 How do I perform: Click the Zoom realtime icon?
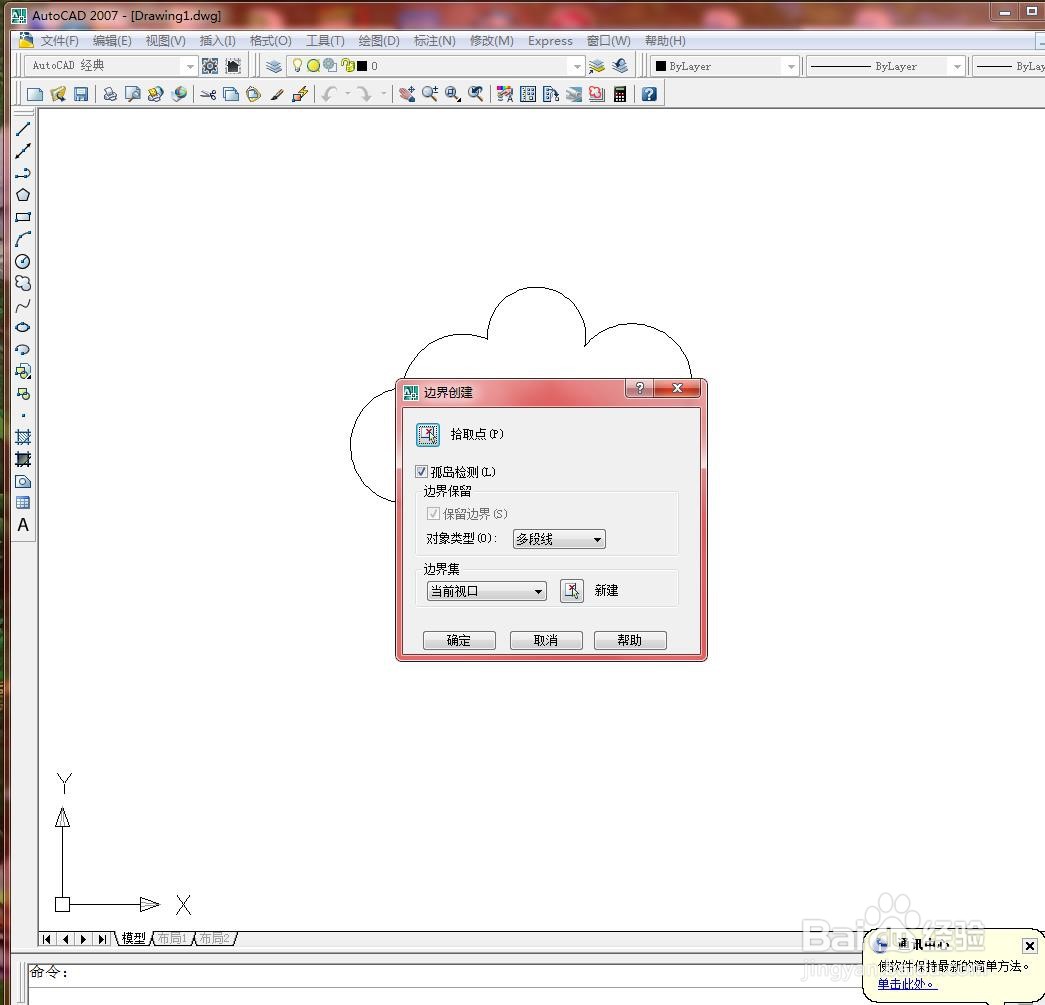(x=430, y=94)
